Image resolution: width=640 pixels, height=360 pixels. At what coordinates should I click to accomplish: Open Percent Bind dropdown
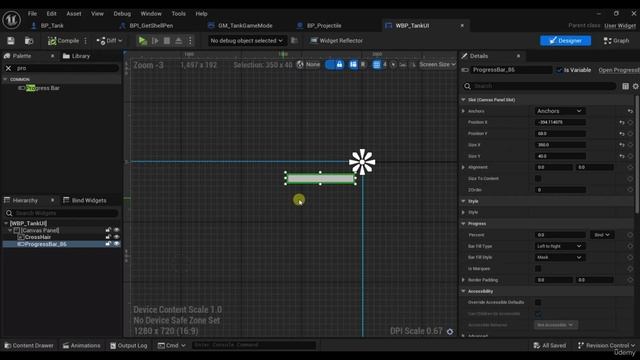coord(602,235)
